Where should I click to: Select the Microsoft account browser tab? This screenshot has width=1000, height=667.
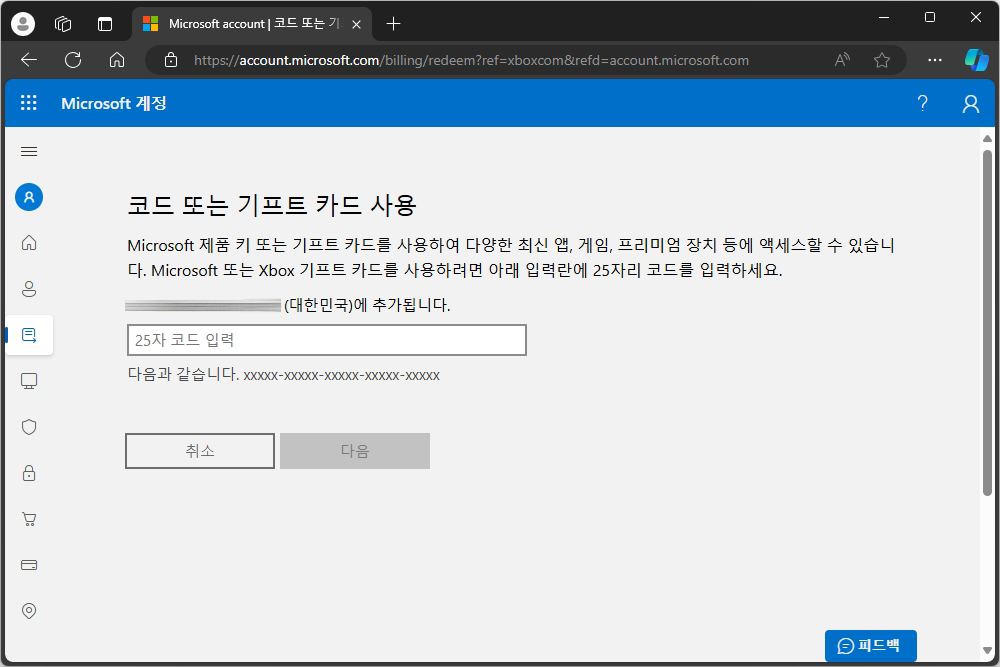tap(251, 24)
